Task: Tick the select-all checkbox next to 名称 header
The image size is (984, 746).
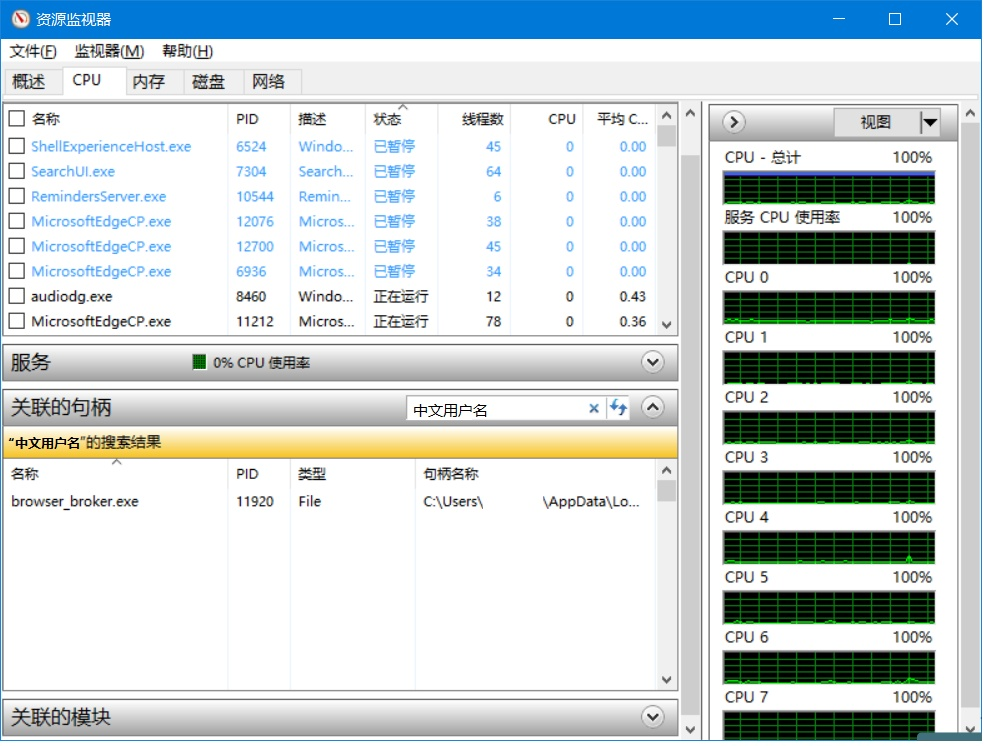Action: [17, 119]
